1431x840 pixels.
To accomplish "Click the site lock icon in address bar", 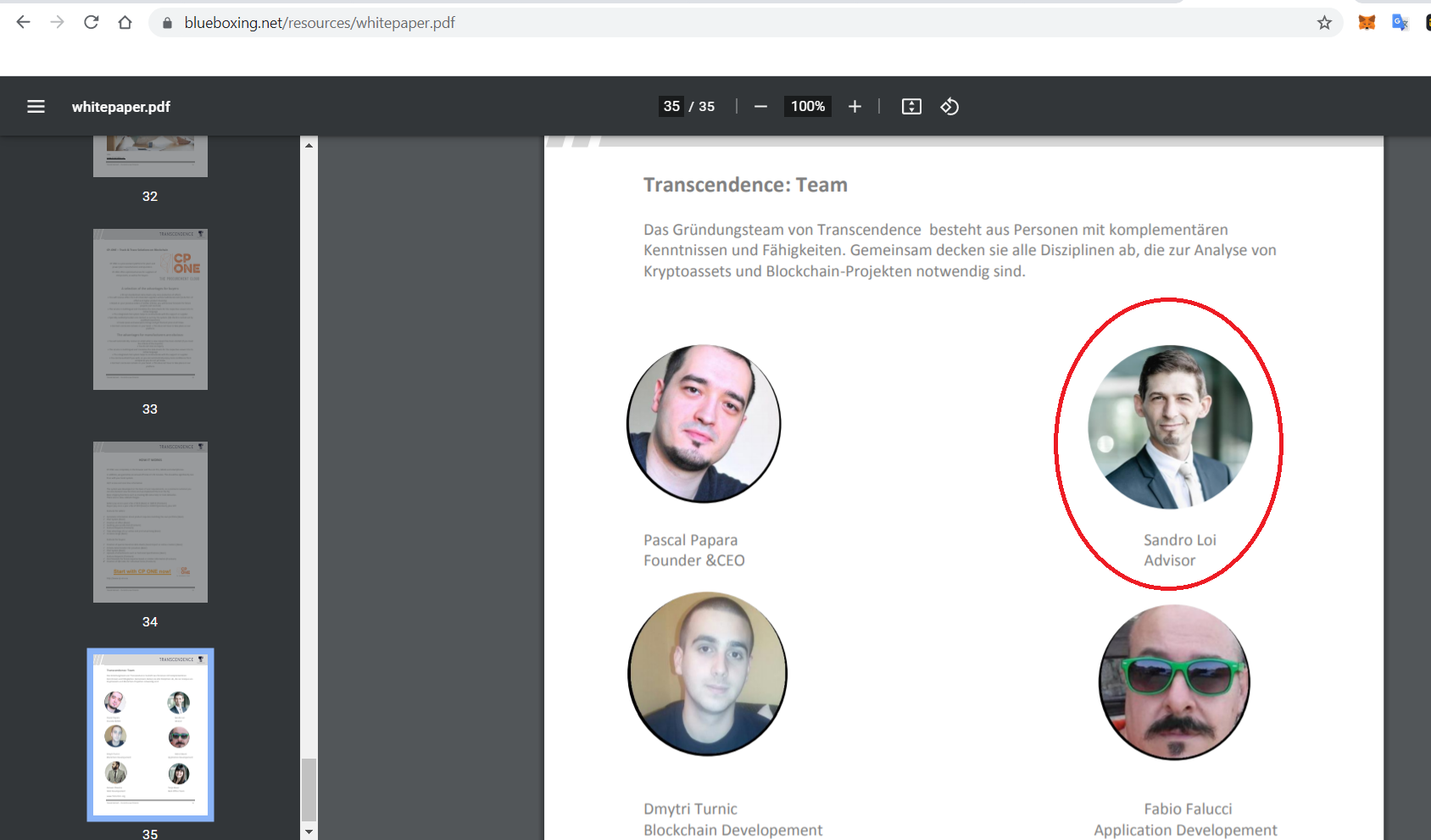I will pyautogui.click(x=167, y=23).
